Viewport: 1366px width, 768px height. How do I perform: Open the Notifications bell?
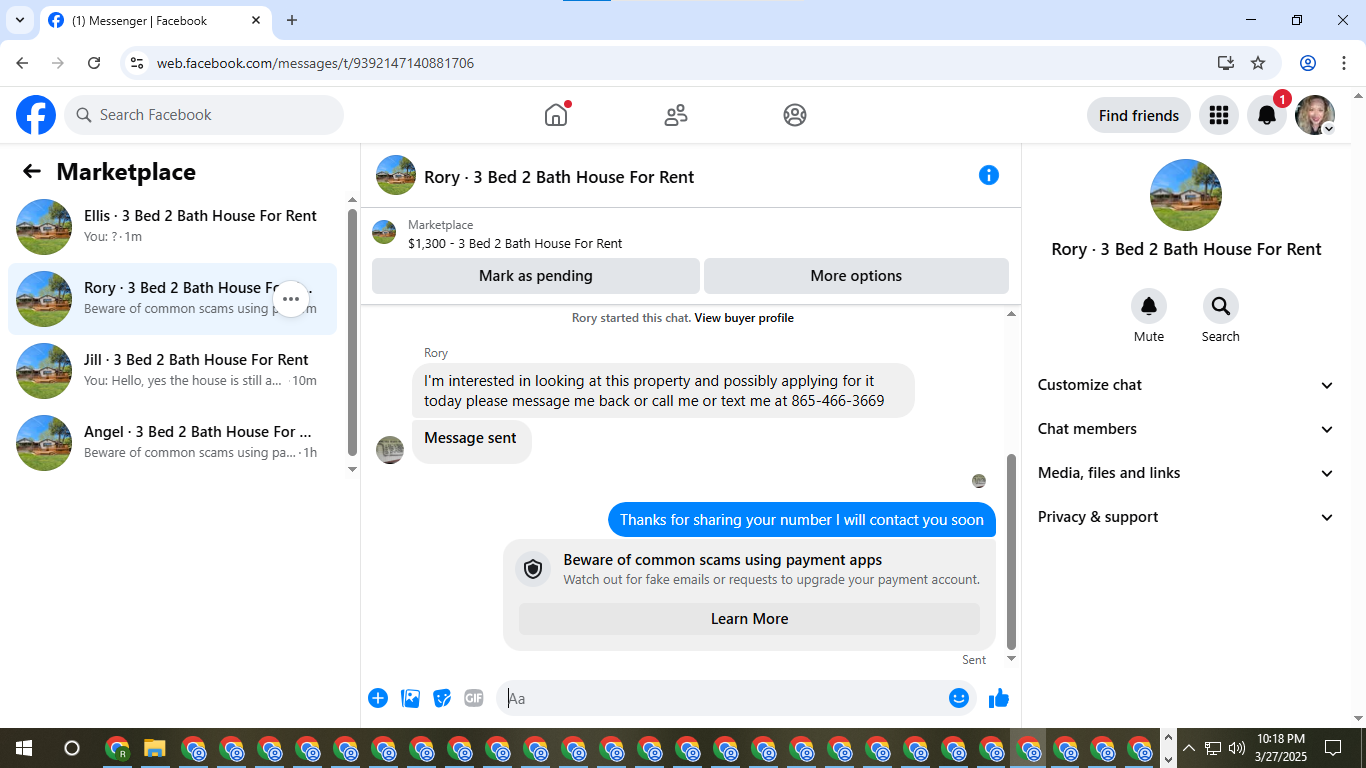click(1266, 115)
